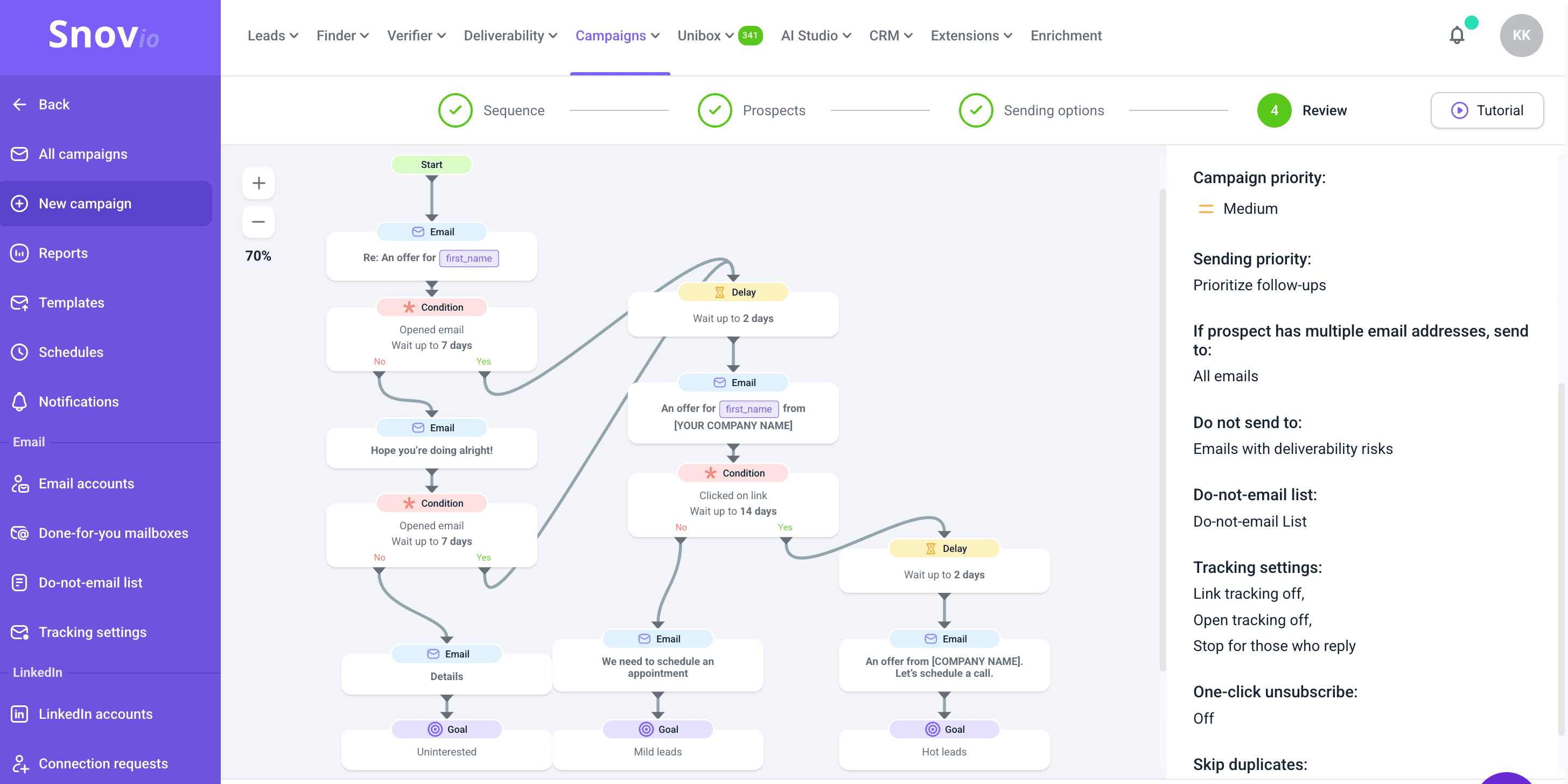Select the Prospects completed step
The image size is (1568, 784).
pyautogui.click(x=715, y=110)
